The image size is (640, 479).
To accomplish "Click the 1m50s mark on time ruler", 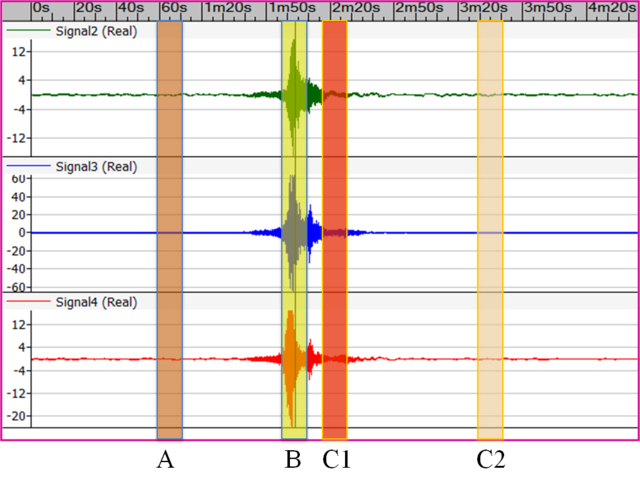I will [292, 8].
